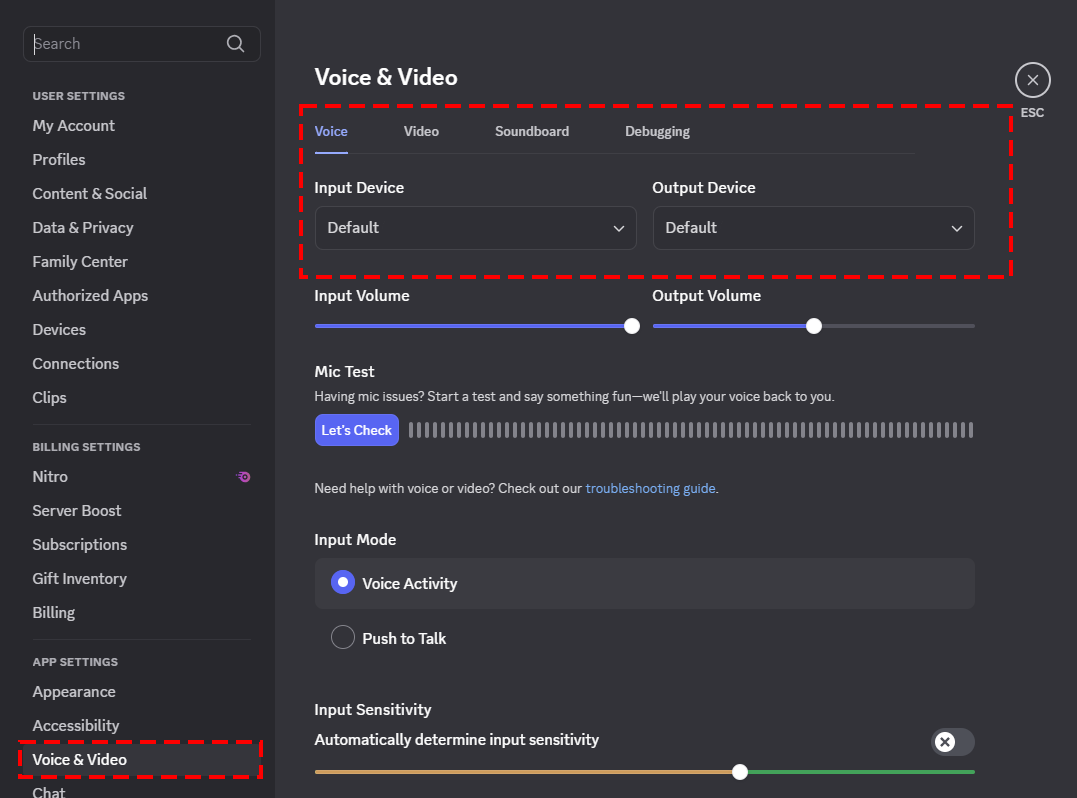Open Content & Social settings
The image size is (1077, 798).
89,194
